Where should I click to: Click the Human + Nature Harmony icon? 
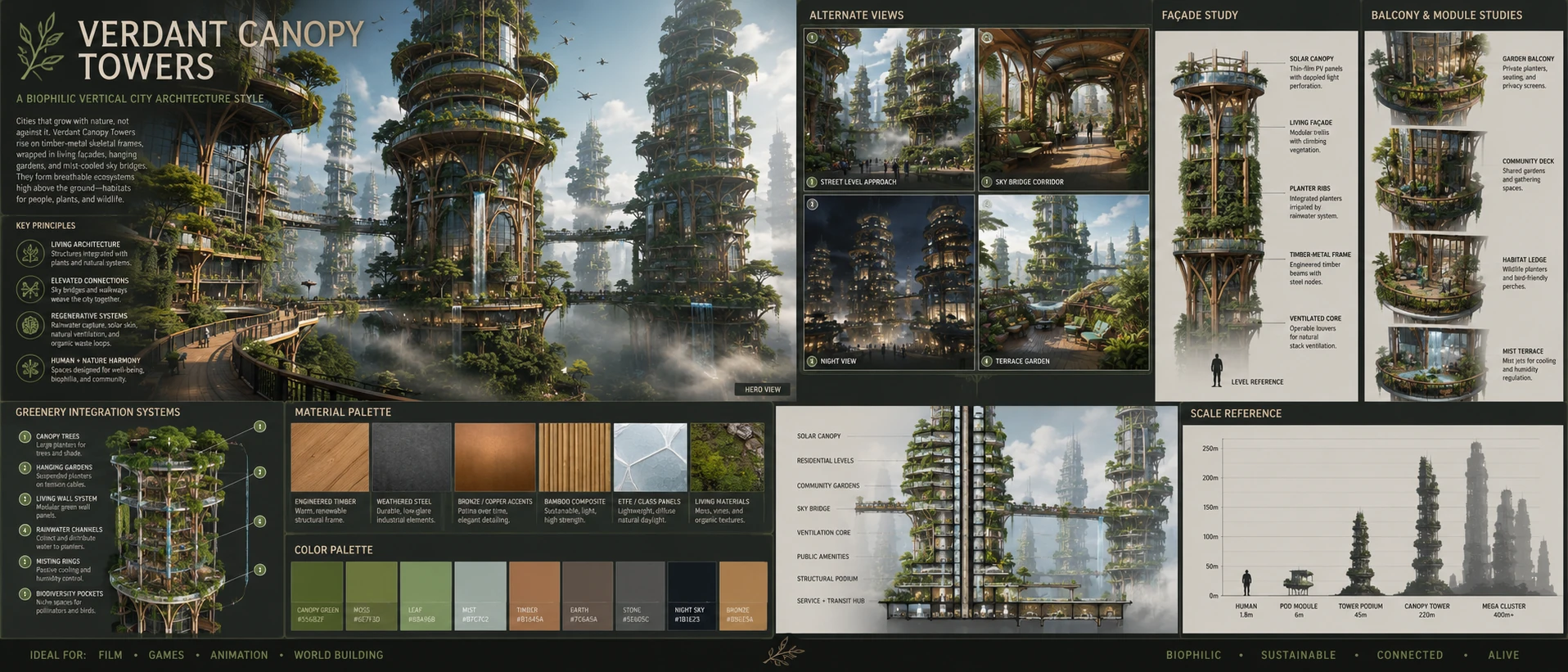(30, 368)
